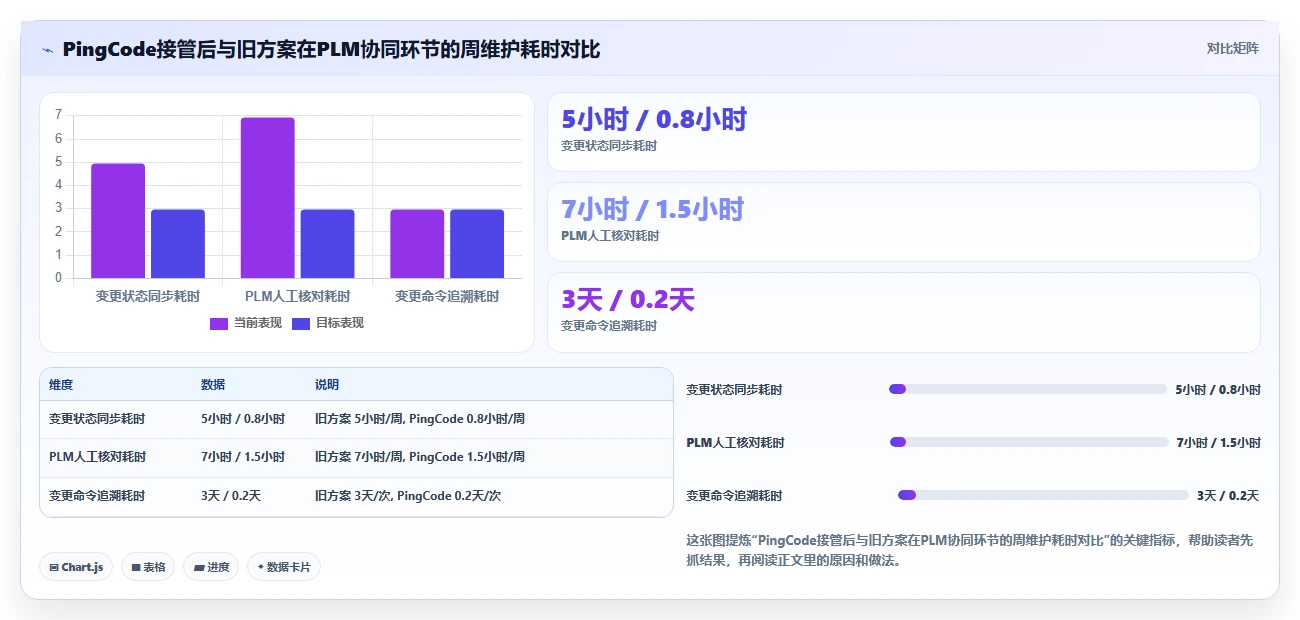Select the 7小时 / 1.5小时 data card
Image resolution: width=1300 pixels, height=620 pixels.
[904, 222]
